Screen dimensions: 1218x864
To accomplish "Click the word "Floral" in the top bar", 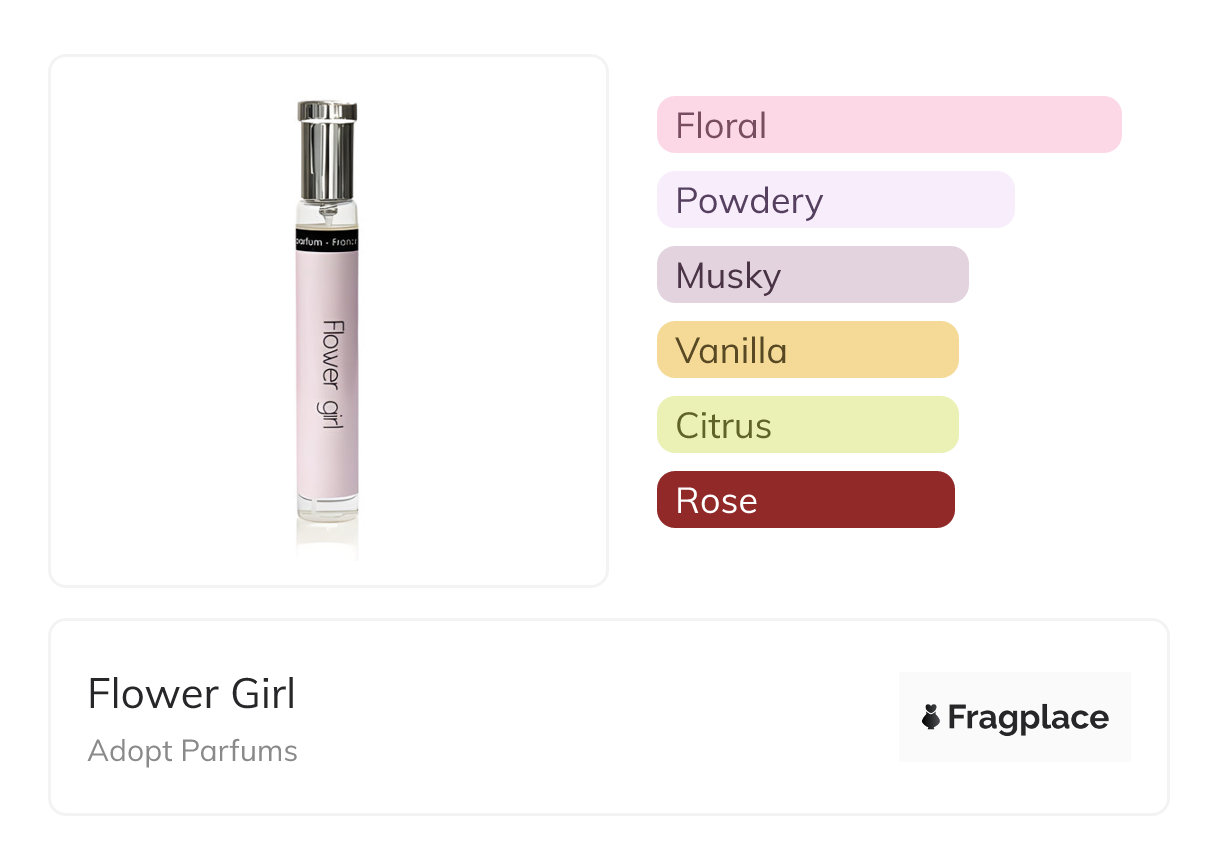I will point(721,126).
